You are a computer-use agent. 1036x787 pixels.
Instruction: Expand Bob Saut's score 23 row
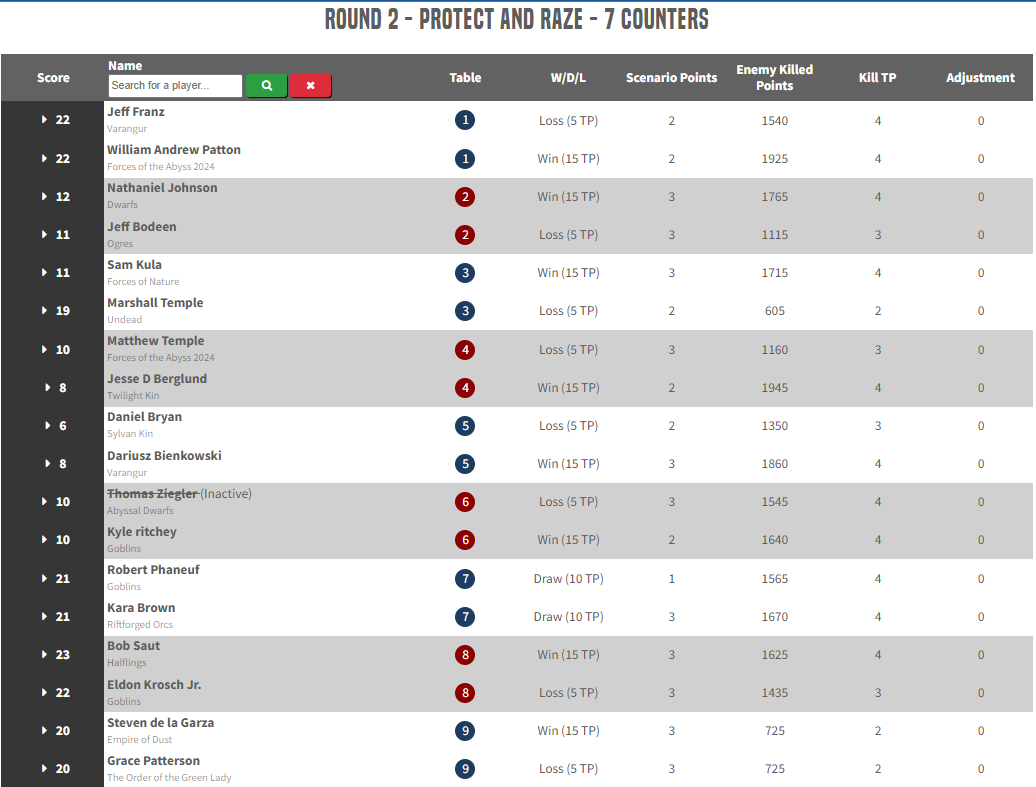45,655
